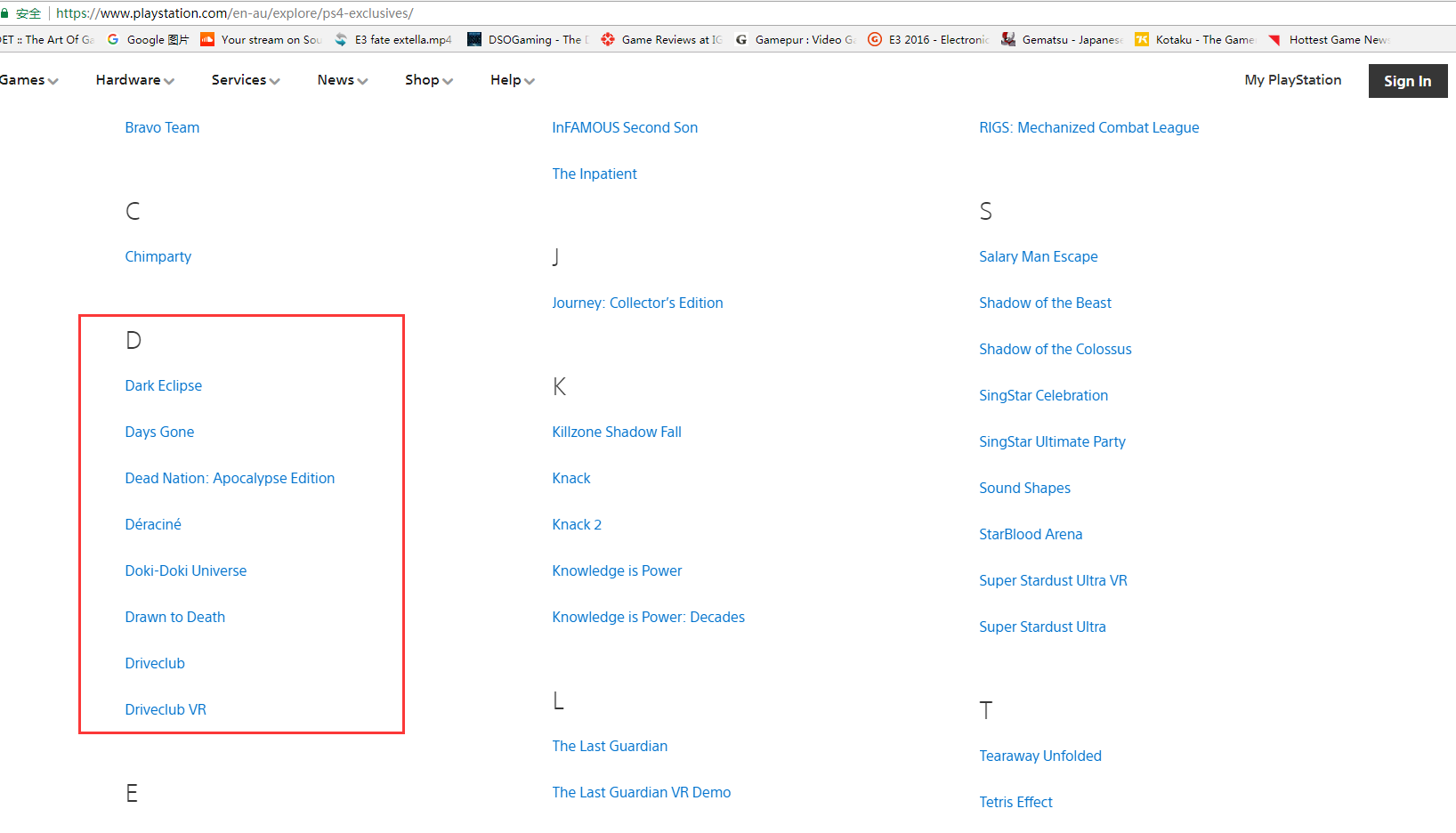Image resolution: width=1456 pixels, height=833 pixels.
Task: Open the Doki-Doki Universe link
Action: point(186,570)
